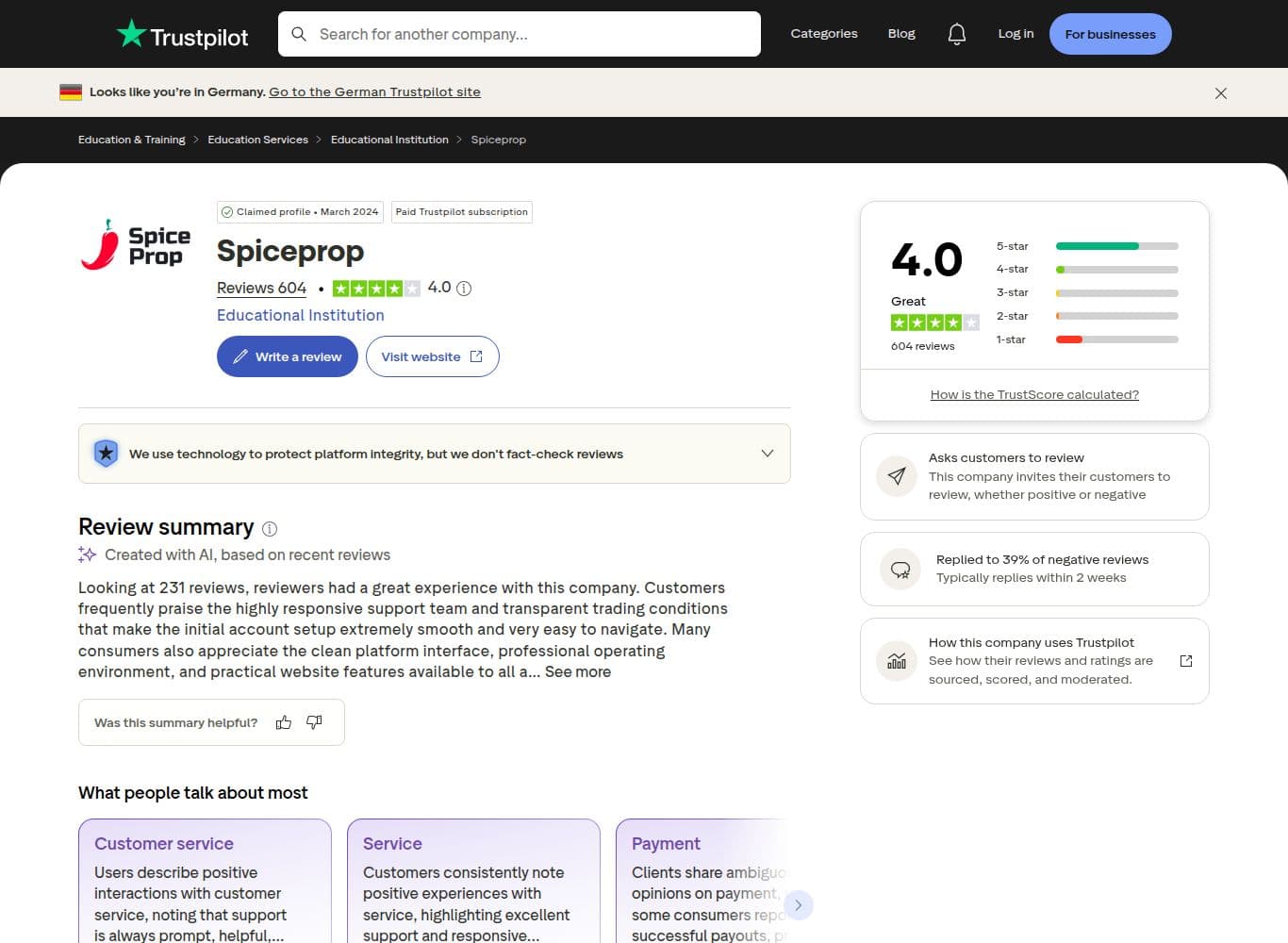Click the Spiceprop chili logo
This screenshot has height=943, width=1288.
[x=135, y=245]
